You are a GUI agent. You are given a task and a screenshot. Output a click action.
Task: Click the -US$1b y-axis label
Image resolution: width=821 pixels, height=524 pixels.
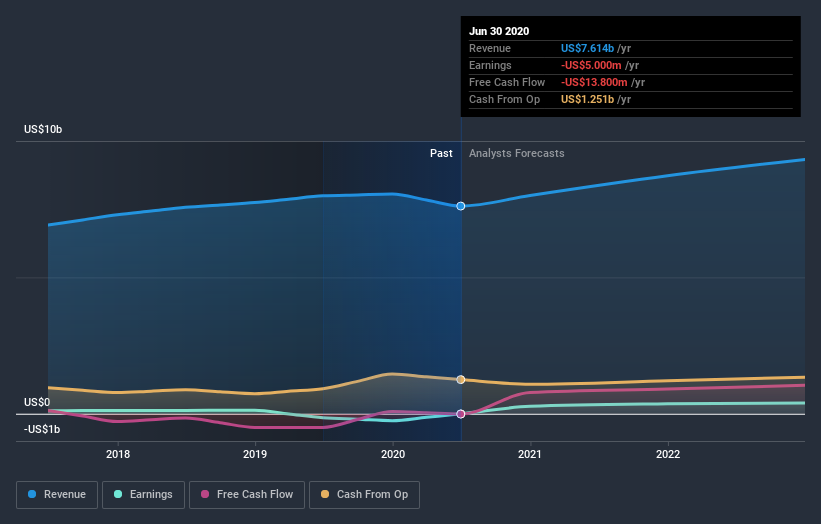point(42,429)
